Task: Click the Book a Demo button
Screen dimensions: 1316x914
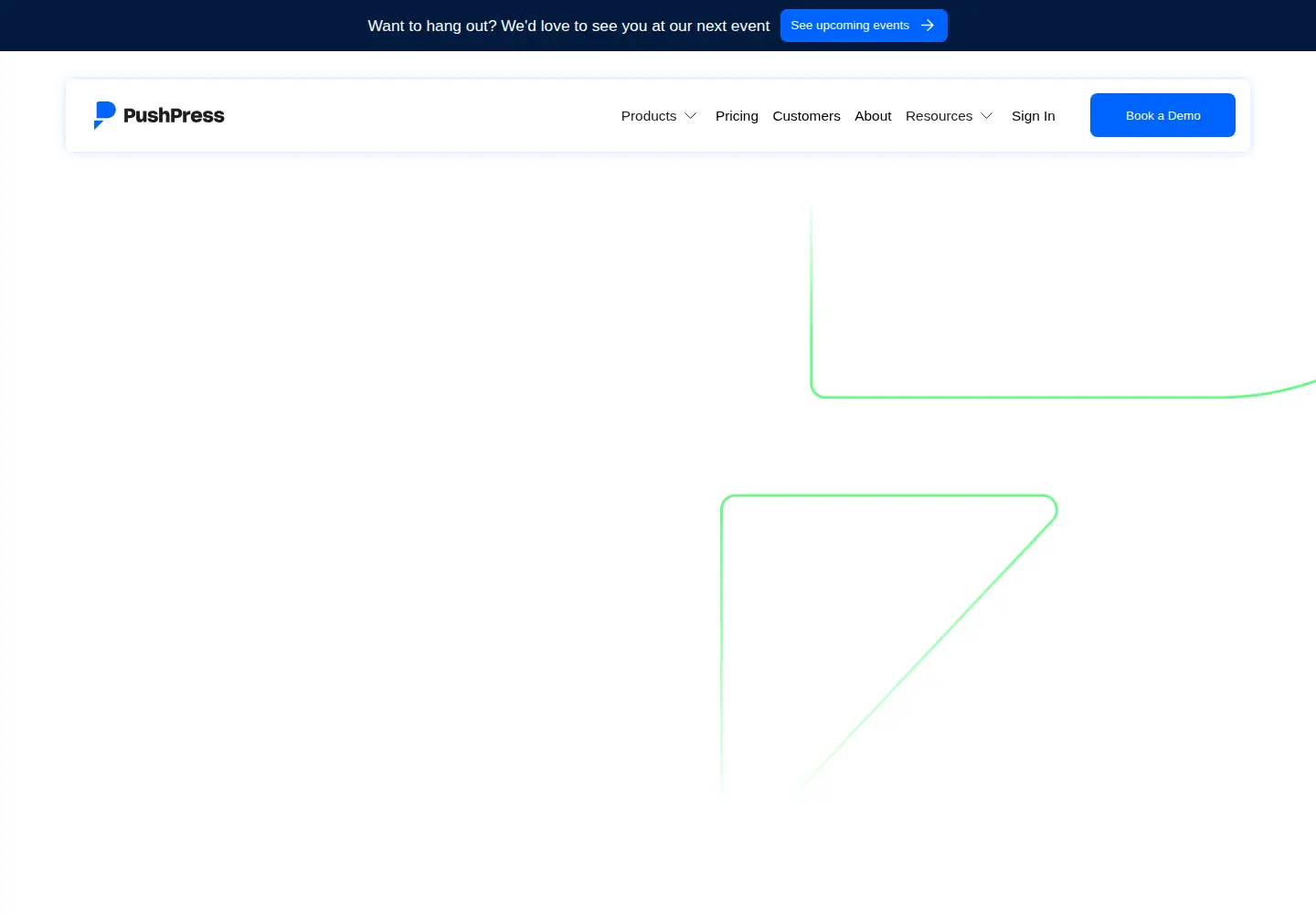Action: 1162,115
